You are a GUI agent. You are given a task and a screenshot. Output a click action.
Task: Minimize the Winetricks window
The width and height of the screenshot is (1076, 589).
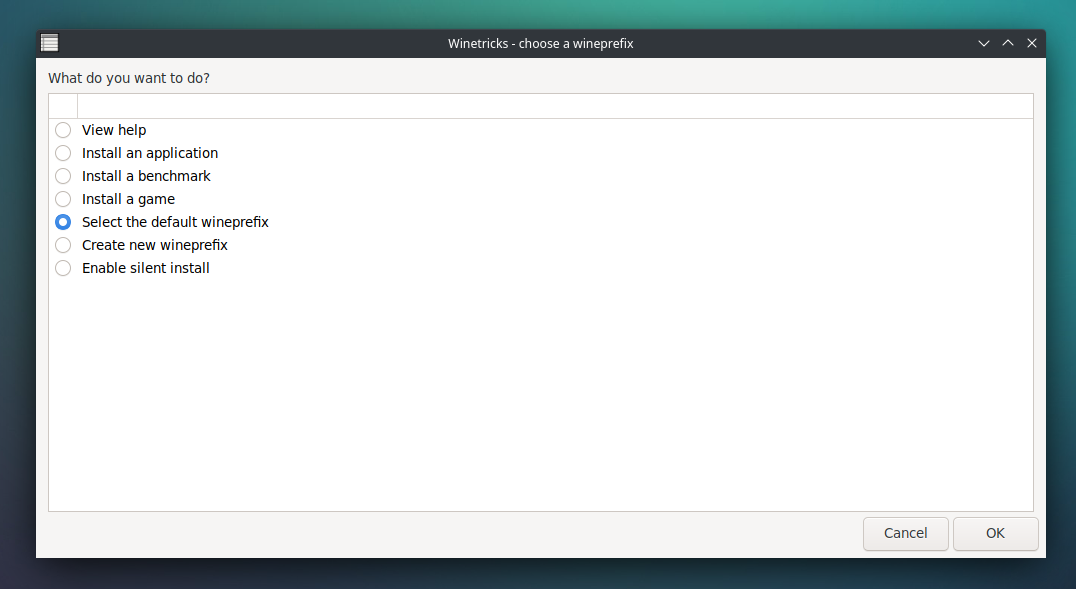(x=983, y=43)
